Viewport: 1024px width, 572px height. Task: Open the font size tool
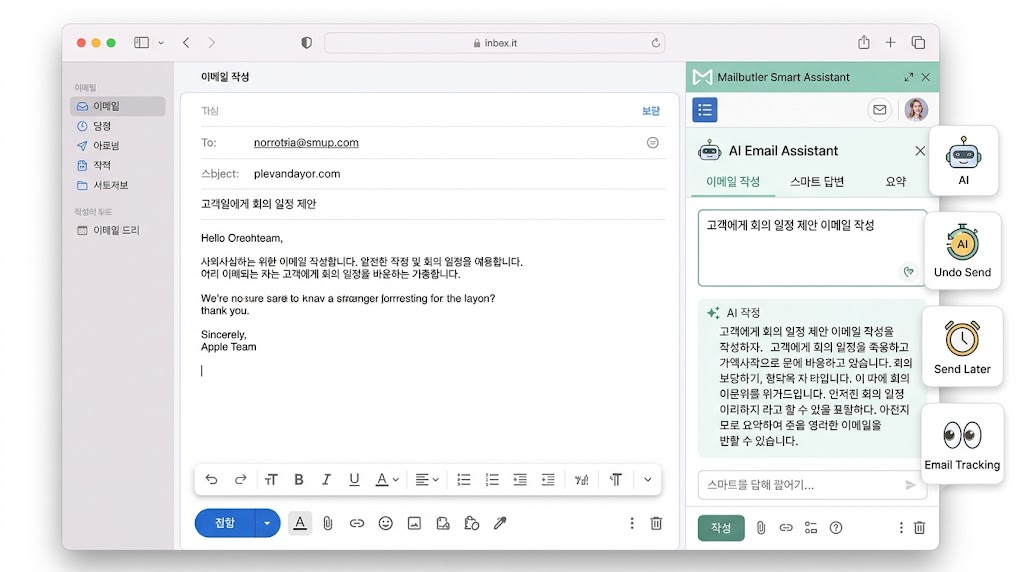[271, 480]
